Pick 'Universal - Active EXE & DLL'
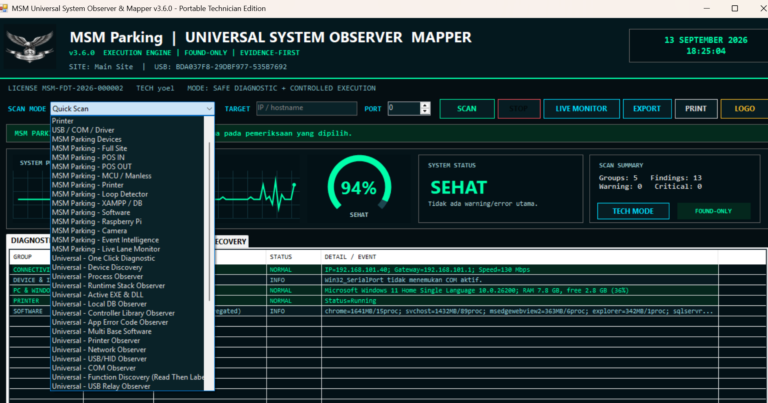The width and height of the screenshot is (768, 403). [x=97, y=295]
